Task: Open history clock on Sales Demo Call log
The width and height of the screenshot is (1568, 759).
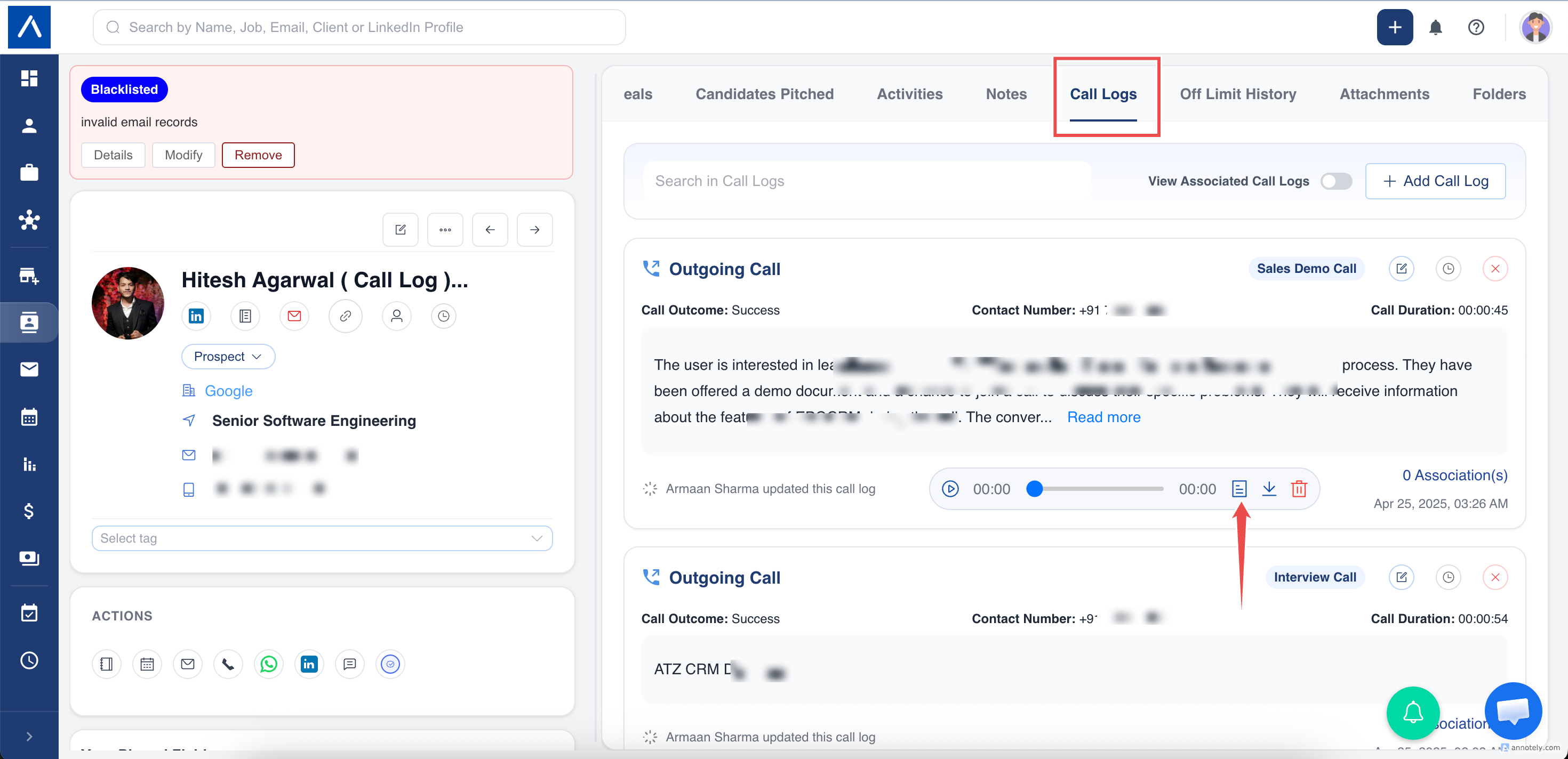Action: (1448, 269)
